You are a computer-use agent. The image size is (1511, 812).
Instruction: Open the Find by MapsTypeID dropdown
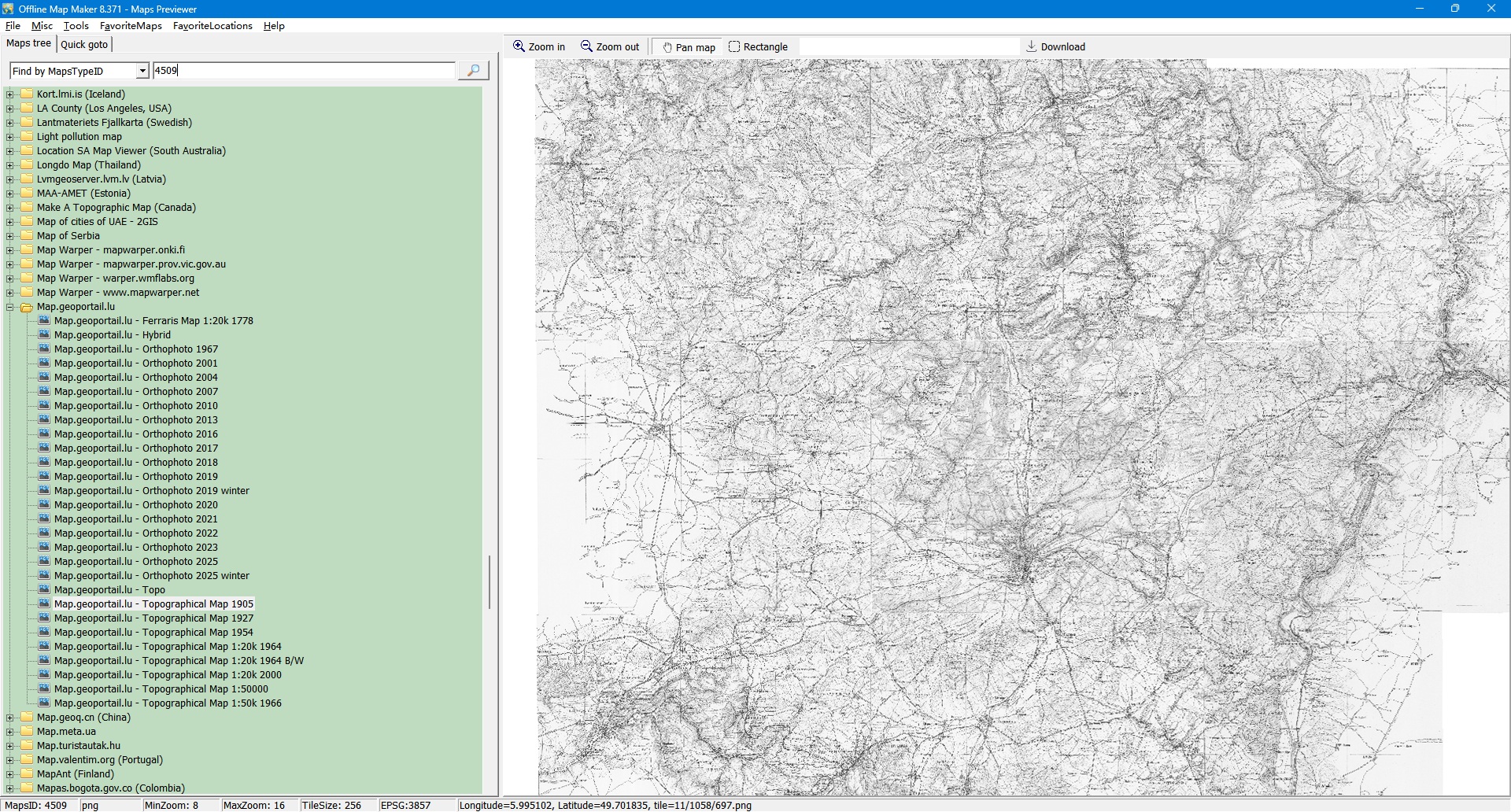(142, 71)
